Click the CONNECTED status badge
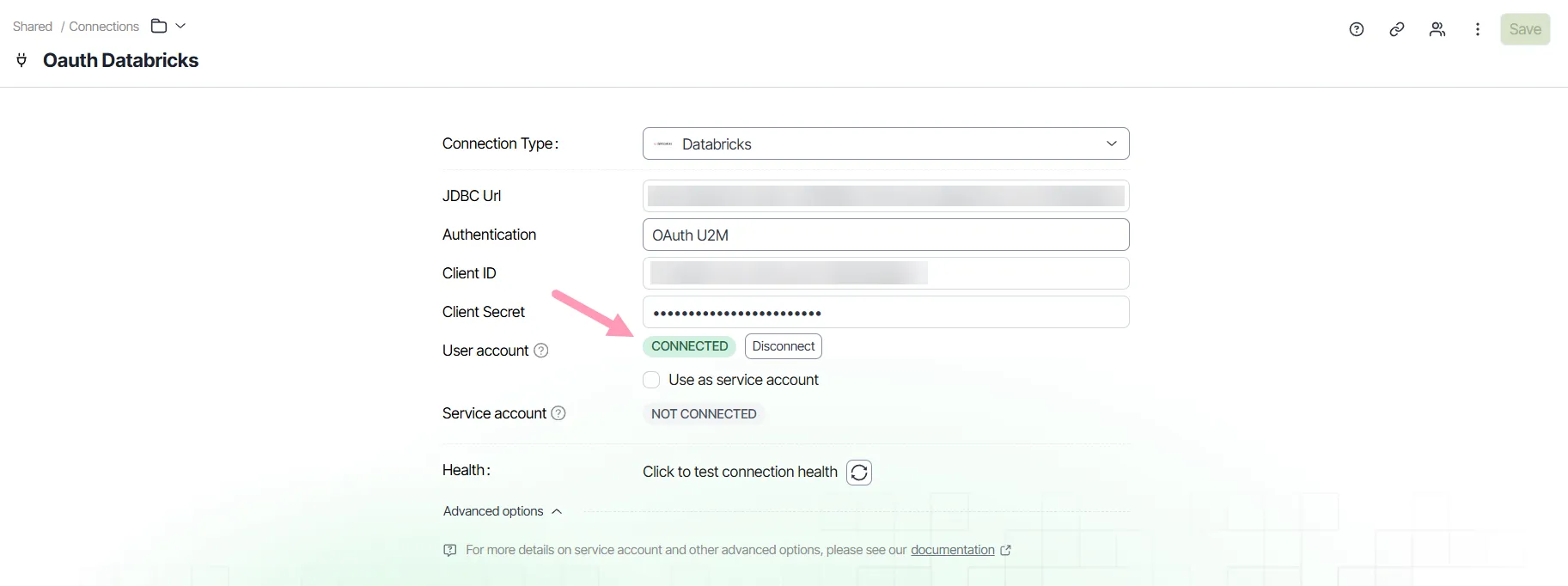 [689, 346]
